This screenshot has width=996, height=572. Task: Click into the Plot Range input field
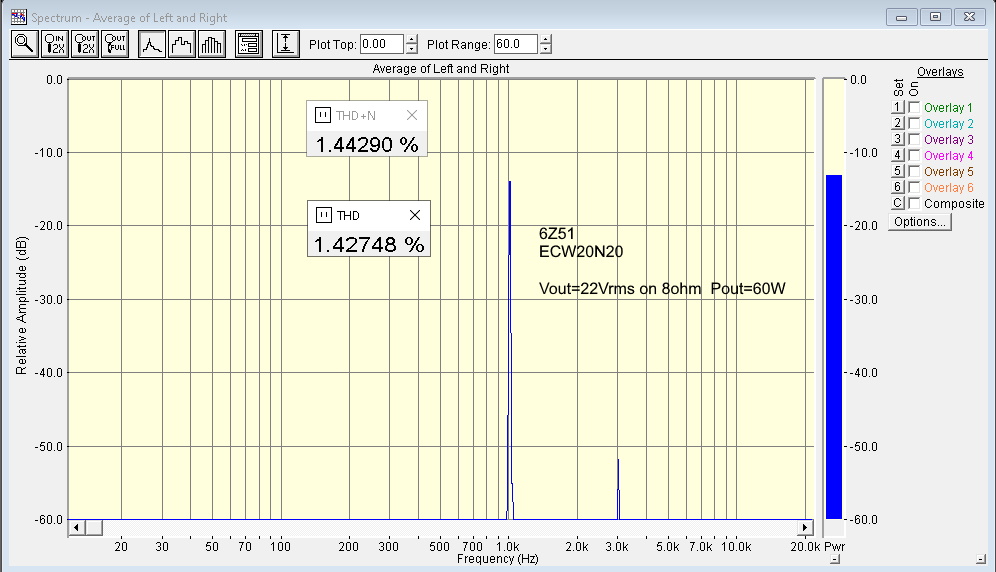coord(515,44)
